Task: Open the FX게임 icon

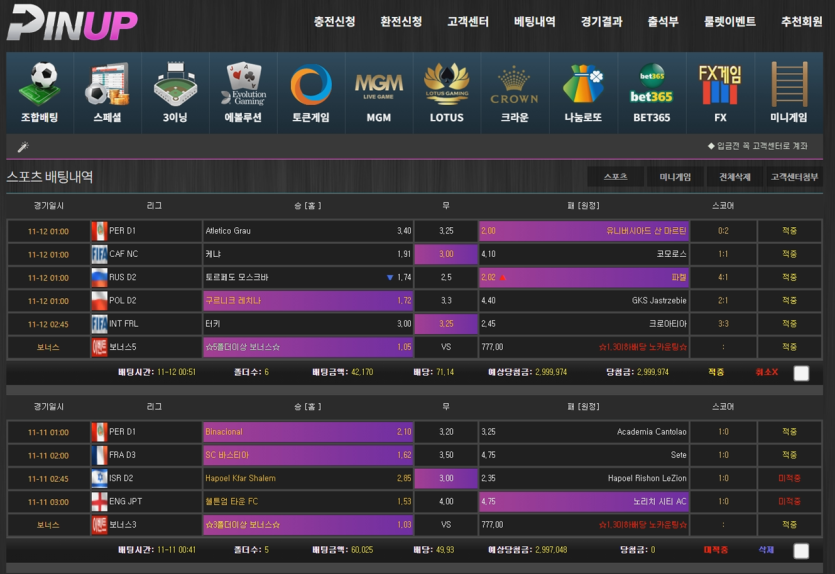Action: click(x=720, y=84)
